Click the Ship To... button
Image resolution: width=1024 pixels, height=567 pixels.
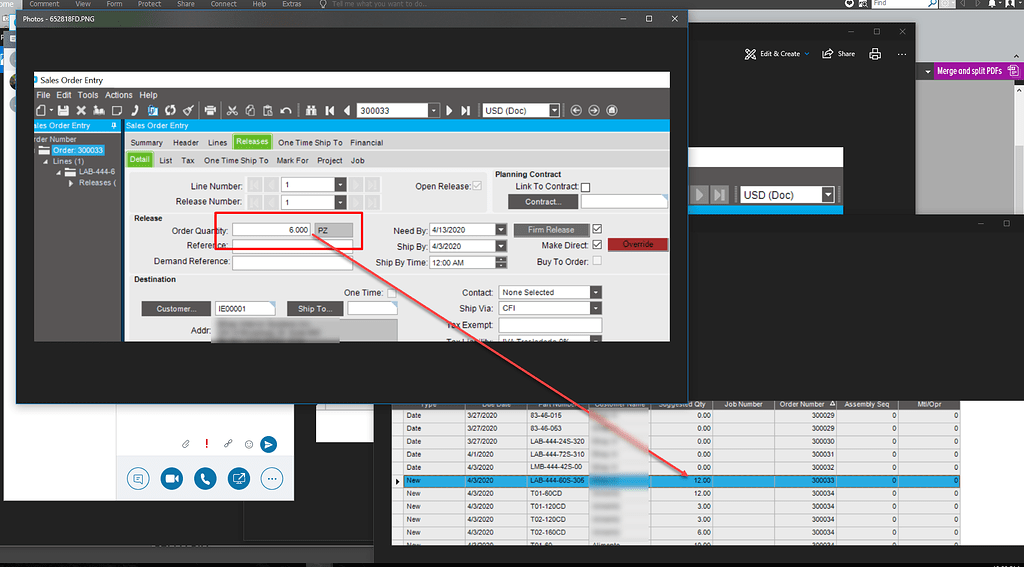(315, 309)
